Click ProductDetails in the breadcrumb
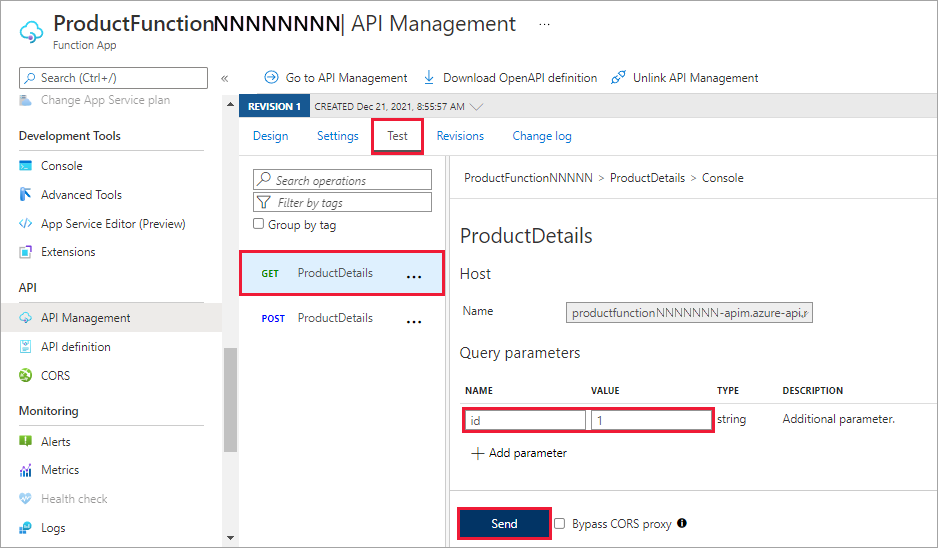 click(x=647, y=178)
